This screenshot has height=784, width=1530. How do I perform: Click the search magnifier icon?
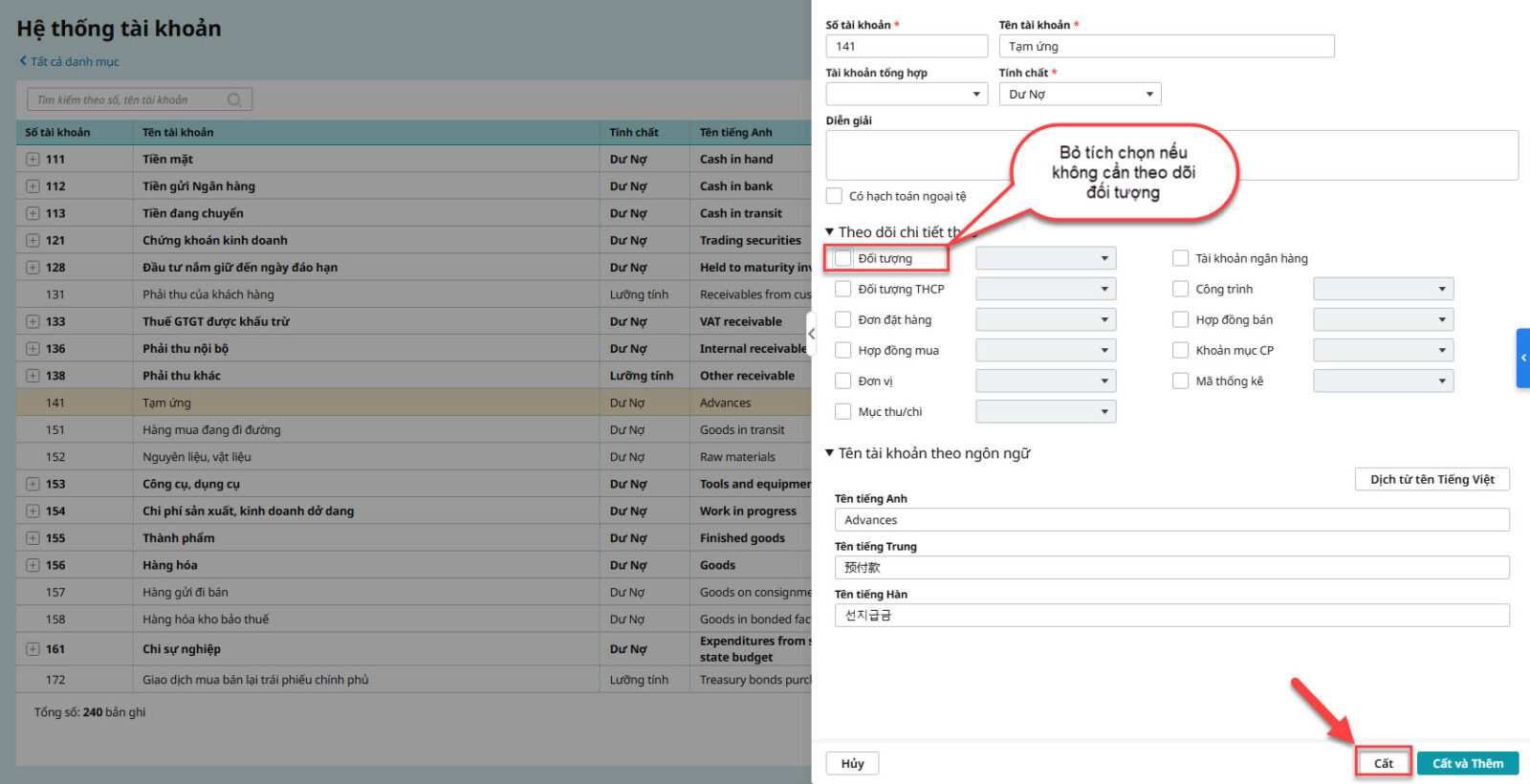point(234,100)
